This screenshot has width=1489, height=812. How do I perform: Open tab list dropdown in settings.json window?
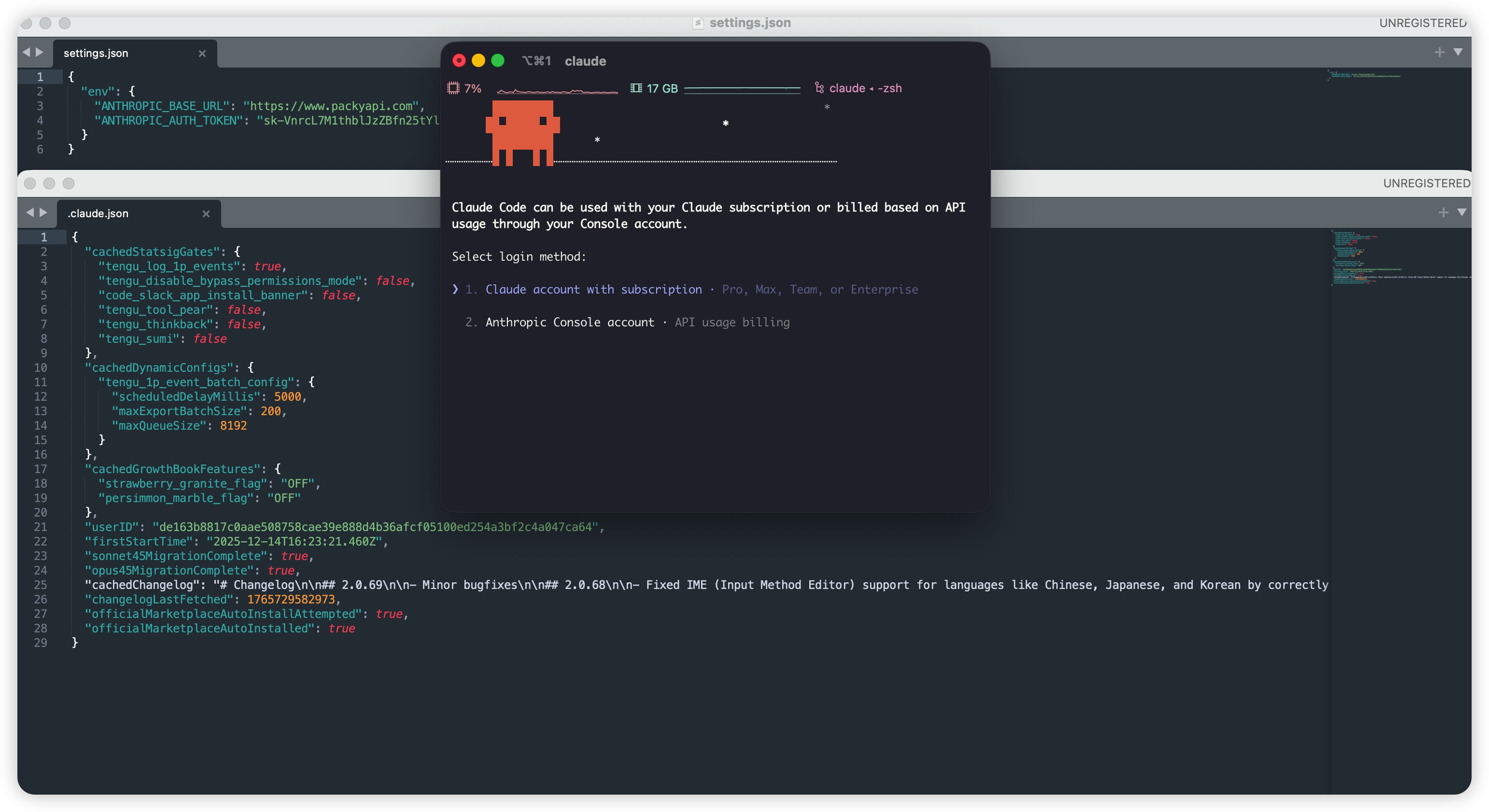[x=1459, y=52]
